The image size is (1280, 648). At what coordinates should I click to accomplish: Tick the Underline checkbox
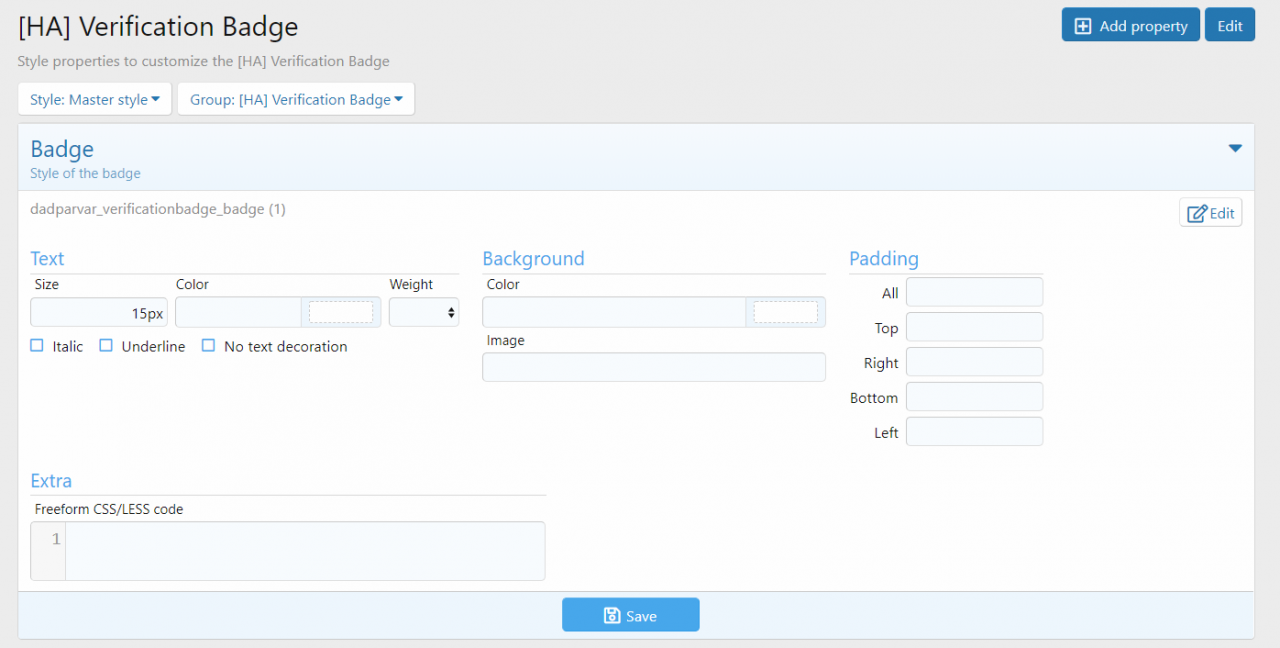pos(106,346)
